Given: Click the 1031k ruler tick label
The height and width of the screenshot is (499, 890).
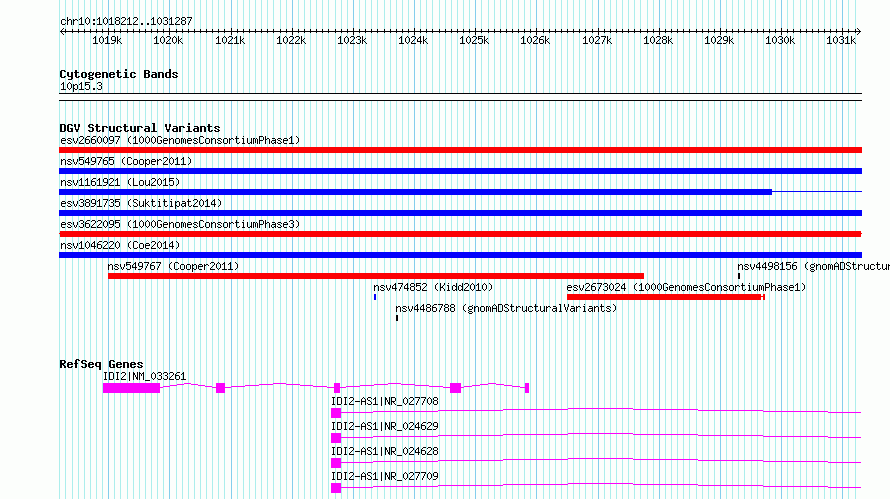Looking at the screenshot, I should coord(841,40).
